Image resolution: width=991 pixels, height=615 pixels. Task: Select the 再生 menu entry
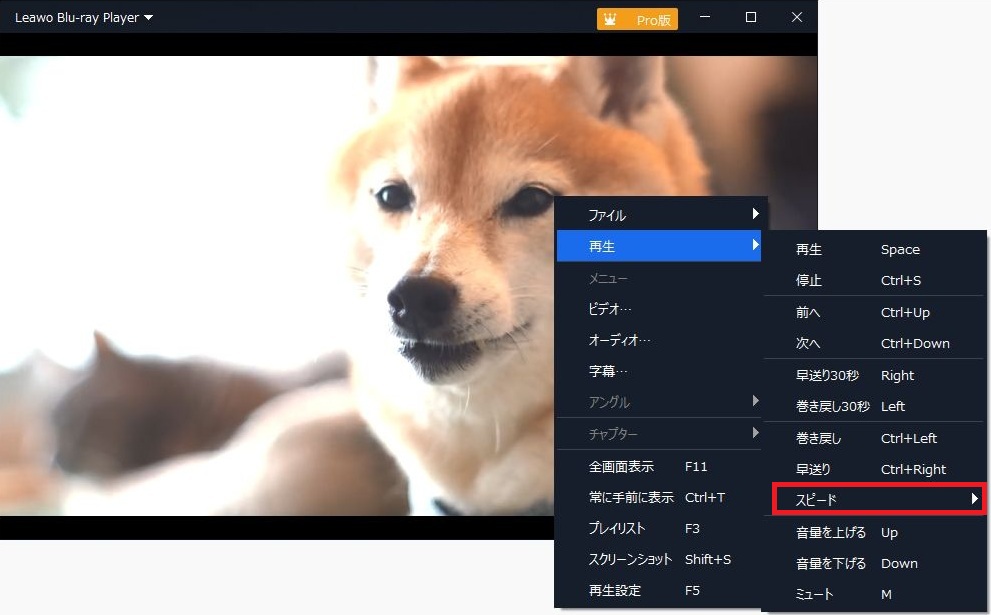[660, 246]
